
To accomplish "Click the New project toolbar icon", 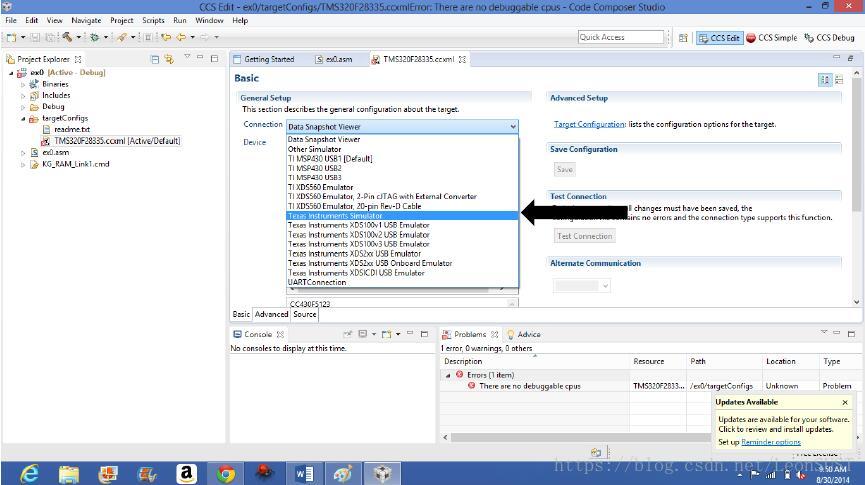I will point(12,37).
